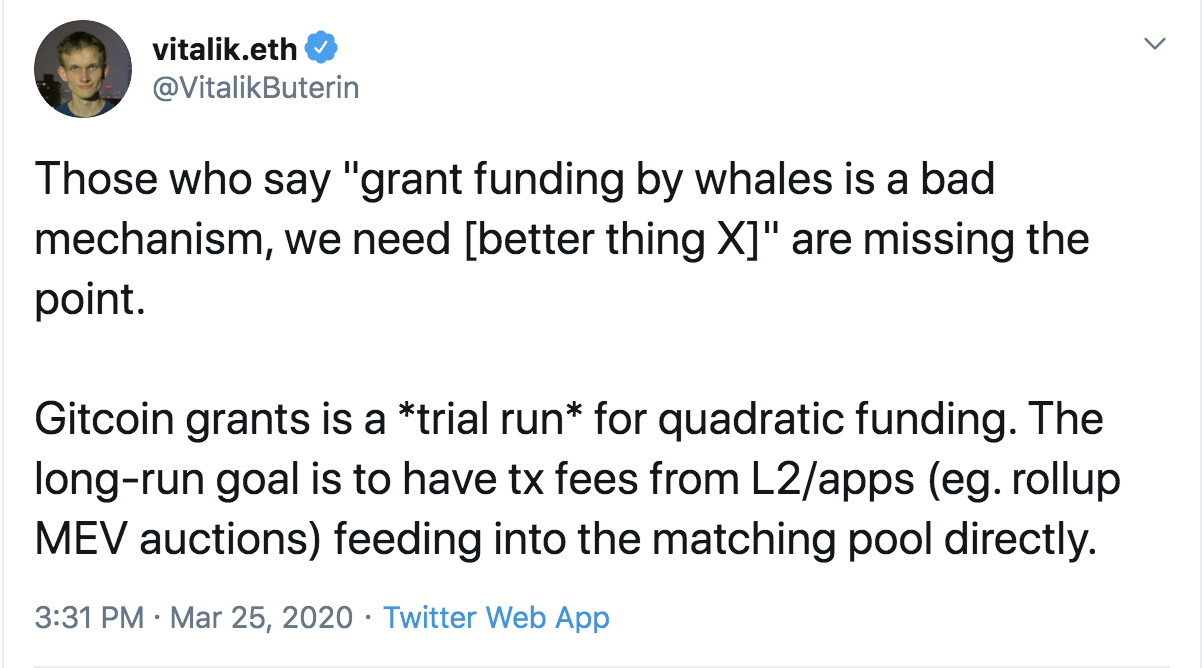Open the @VitalikButerin handle link
This screenshot has height=668, width=1202.
[x=255, y=88]
